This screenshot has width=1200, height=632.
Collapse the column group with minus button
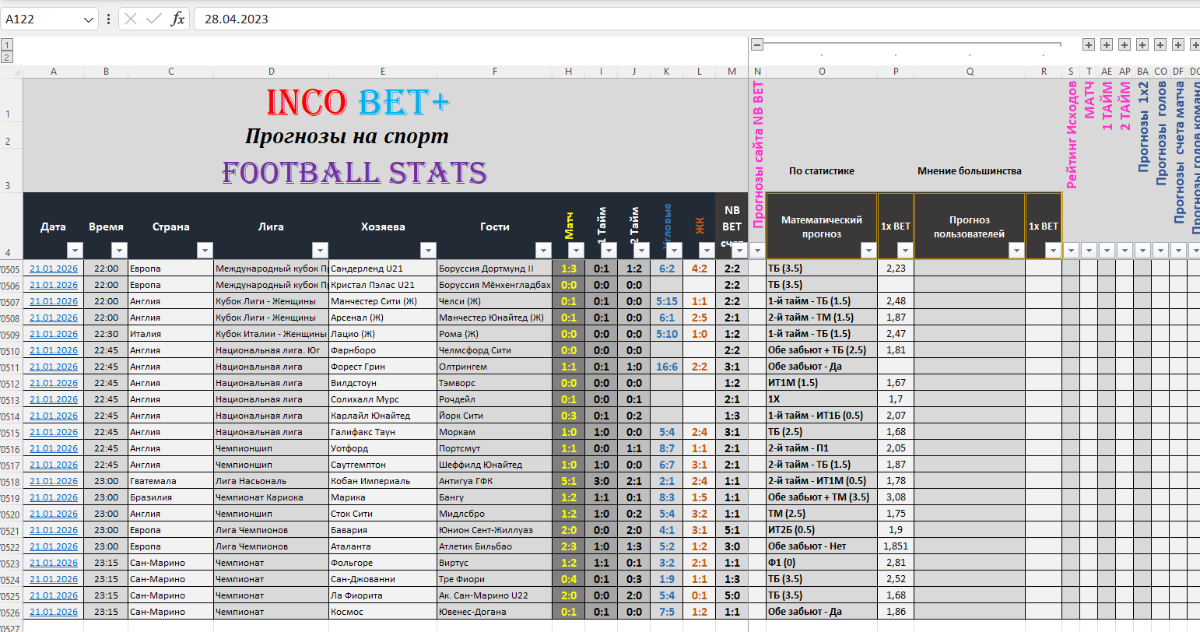click(x=757, y=44)
